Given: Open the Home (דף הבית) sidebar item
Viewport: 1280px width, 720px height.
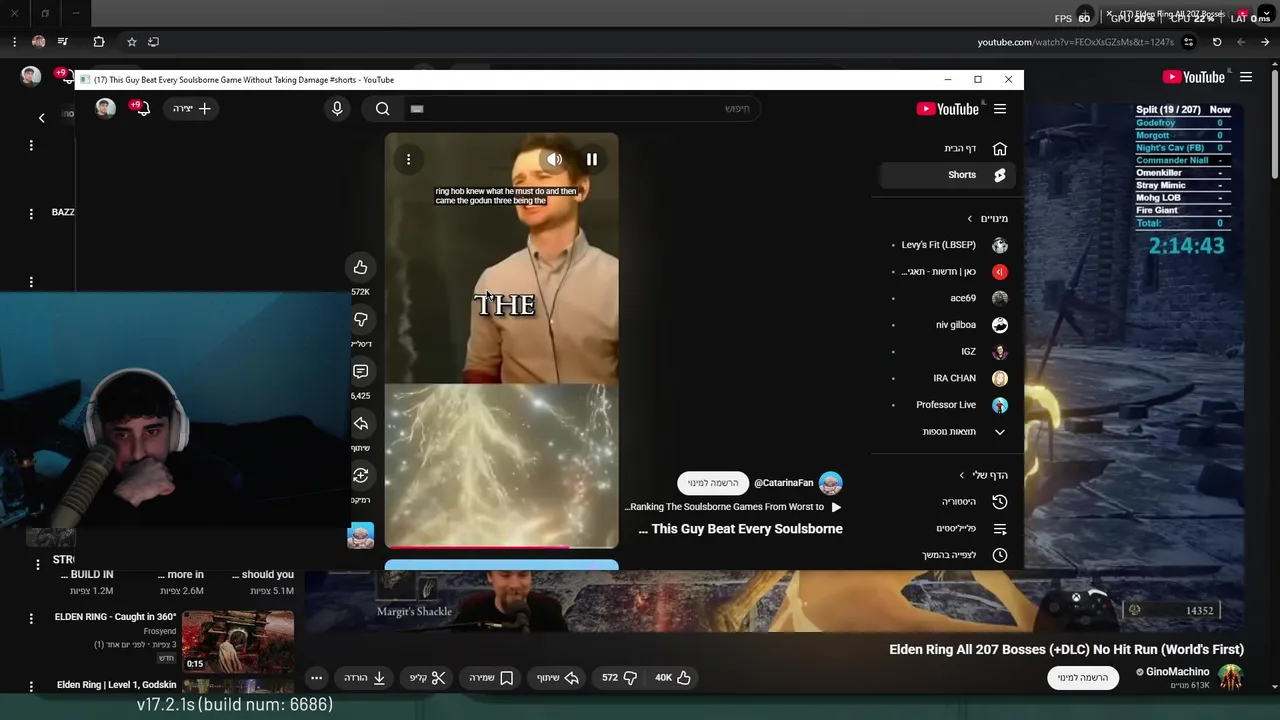Looking at the screenshot, I should pyautogui.click(x=947, y=149).
